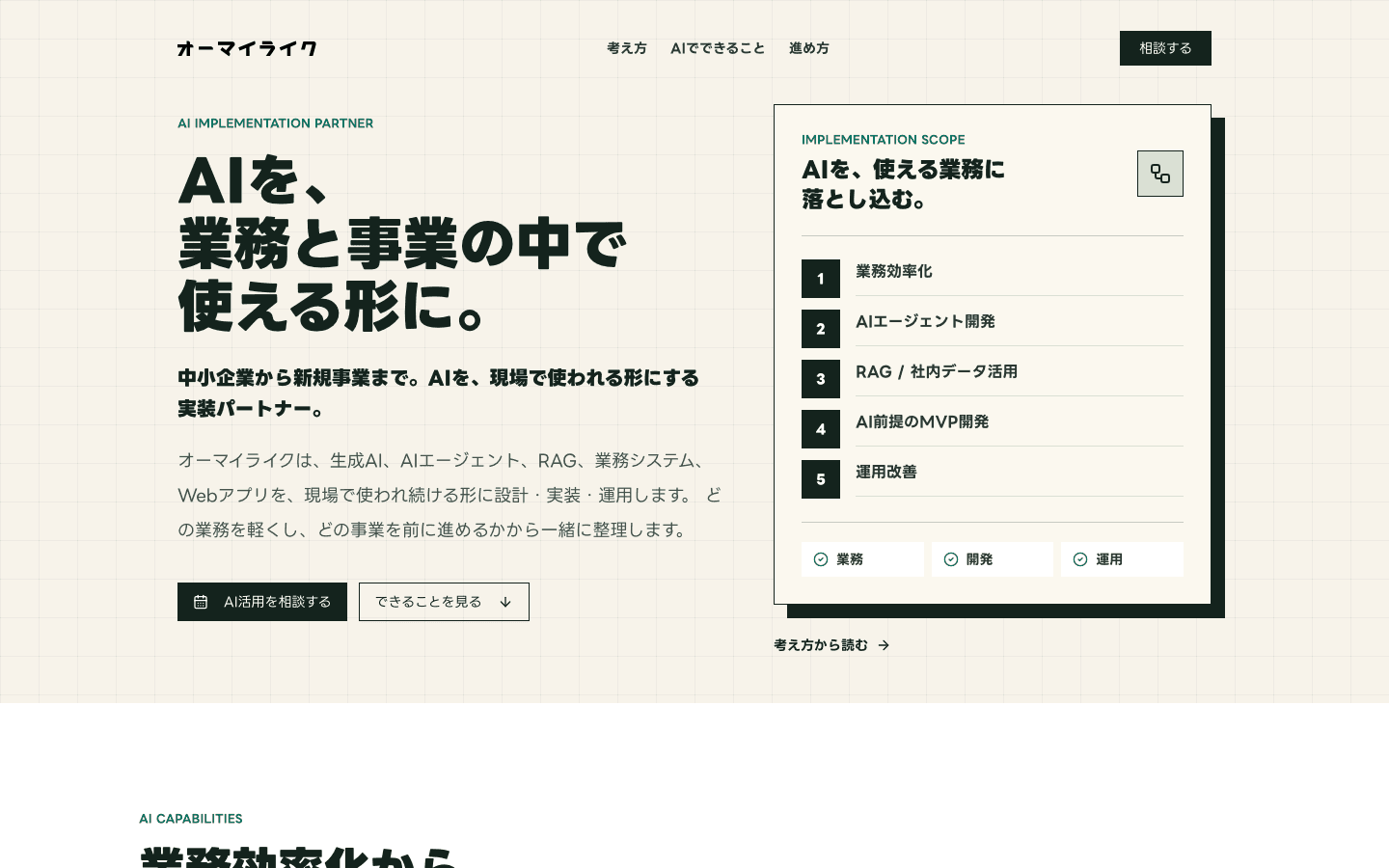This screenshot has height=868, width=1389.
Task: Click the 相談する header button
Action: 1165,48
